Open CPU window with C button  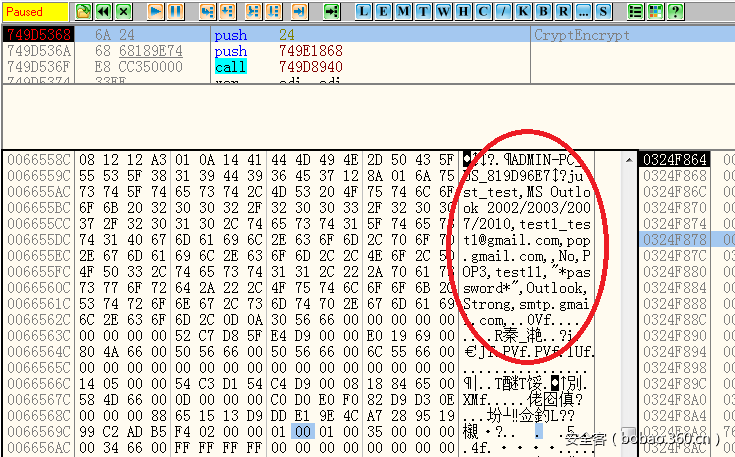[x=483, y=11]
